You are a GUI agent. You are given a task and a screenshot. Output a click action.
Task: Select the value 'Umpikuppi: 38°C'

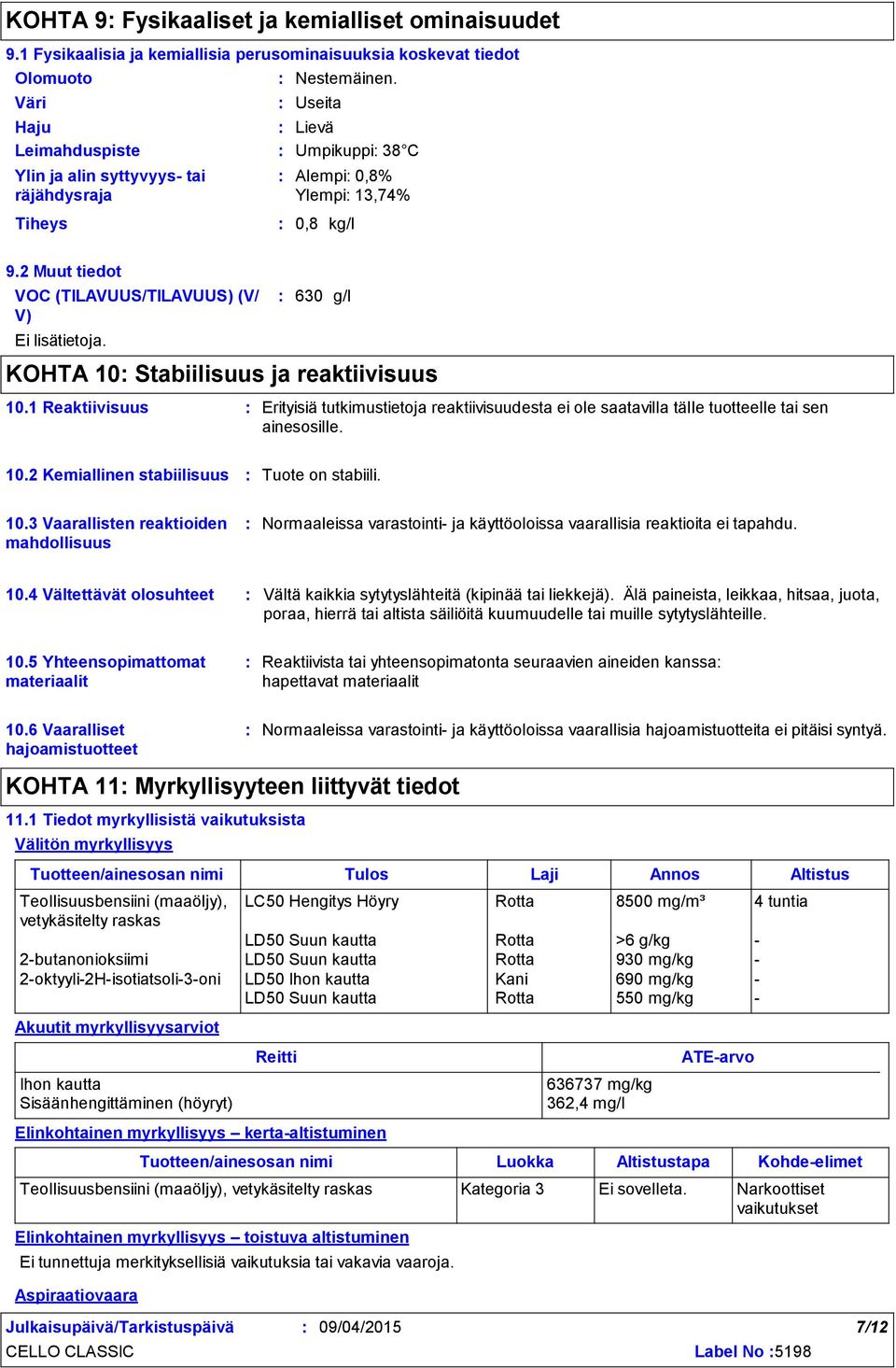pyautogui.click(x=357, y=150)
